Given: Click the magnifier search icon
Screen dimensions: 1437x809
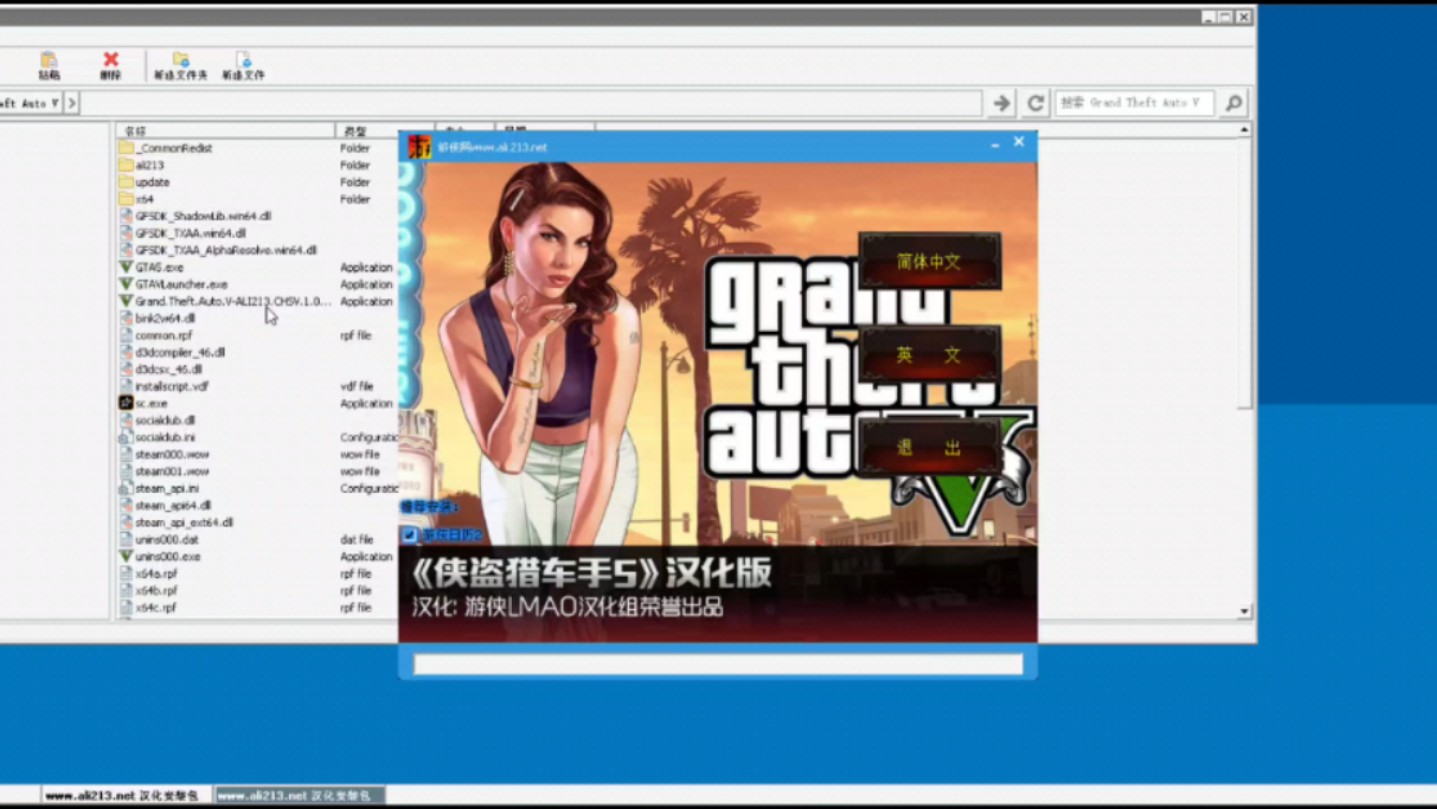Looking at the screenshot, I should click(x=1234, y=103).
